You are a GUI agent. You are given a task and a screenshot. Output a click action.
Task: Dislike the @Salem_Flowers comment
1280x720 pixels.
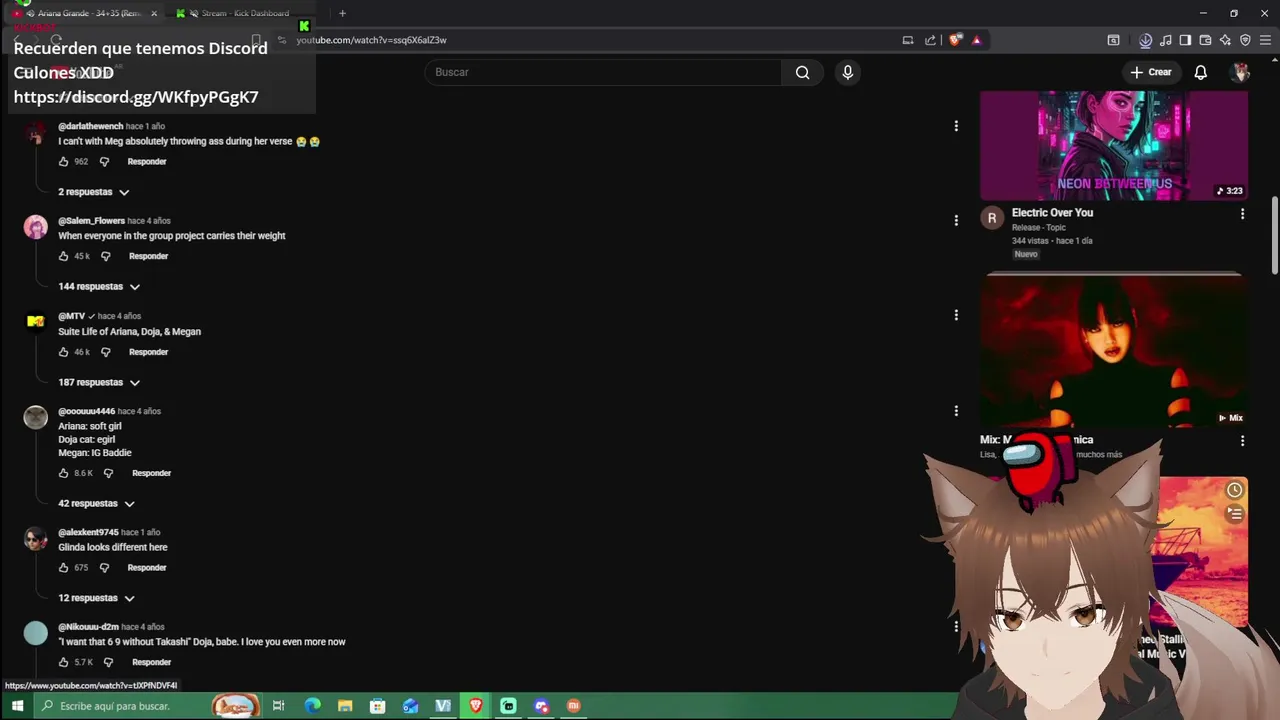click(x=105, y=256)
